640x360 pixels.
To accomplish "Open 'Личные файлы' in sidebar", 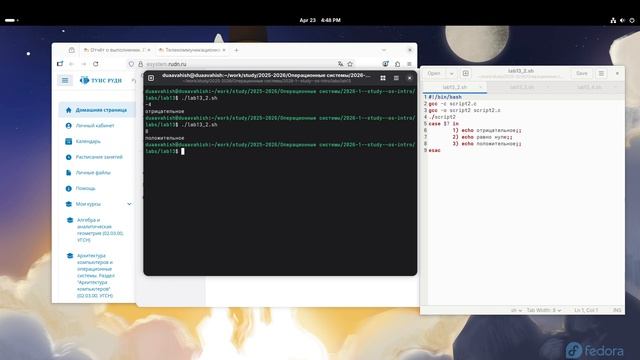I will point(93,173).
